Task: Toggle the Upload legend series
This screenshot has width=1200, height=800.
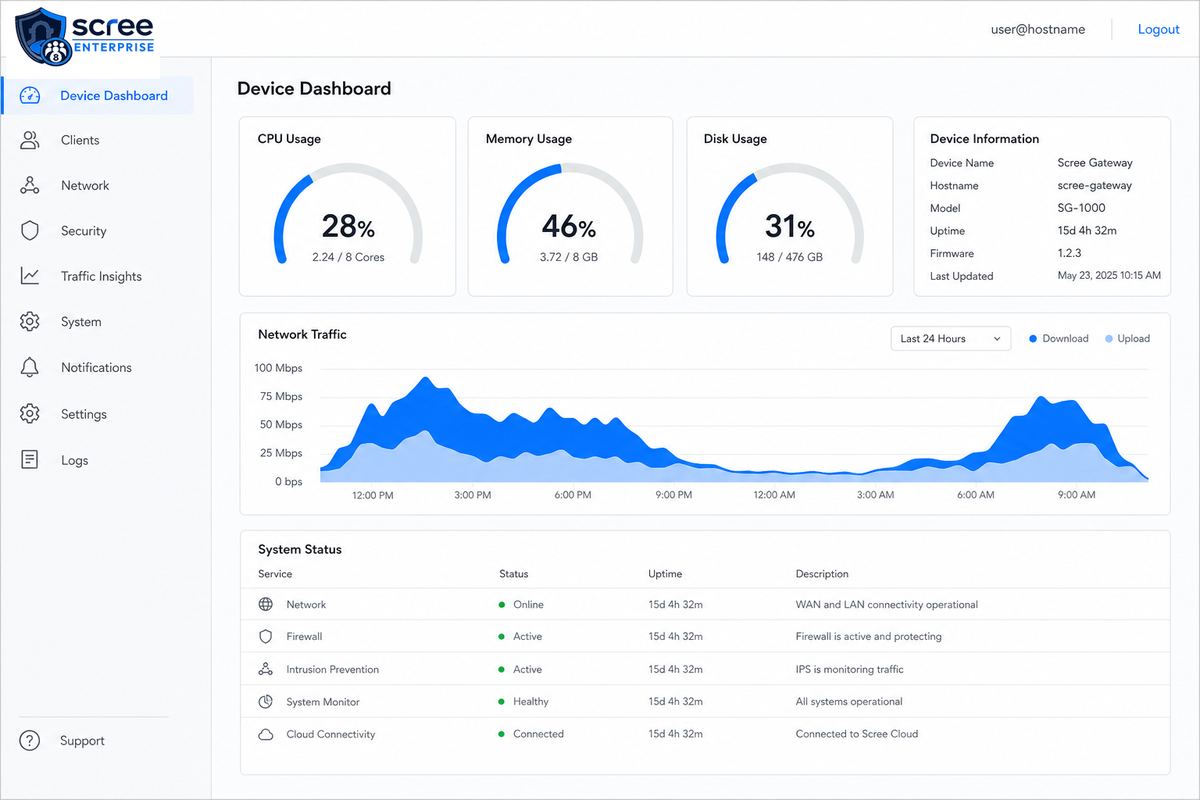Action: click(x=1127, y=339)
